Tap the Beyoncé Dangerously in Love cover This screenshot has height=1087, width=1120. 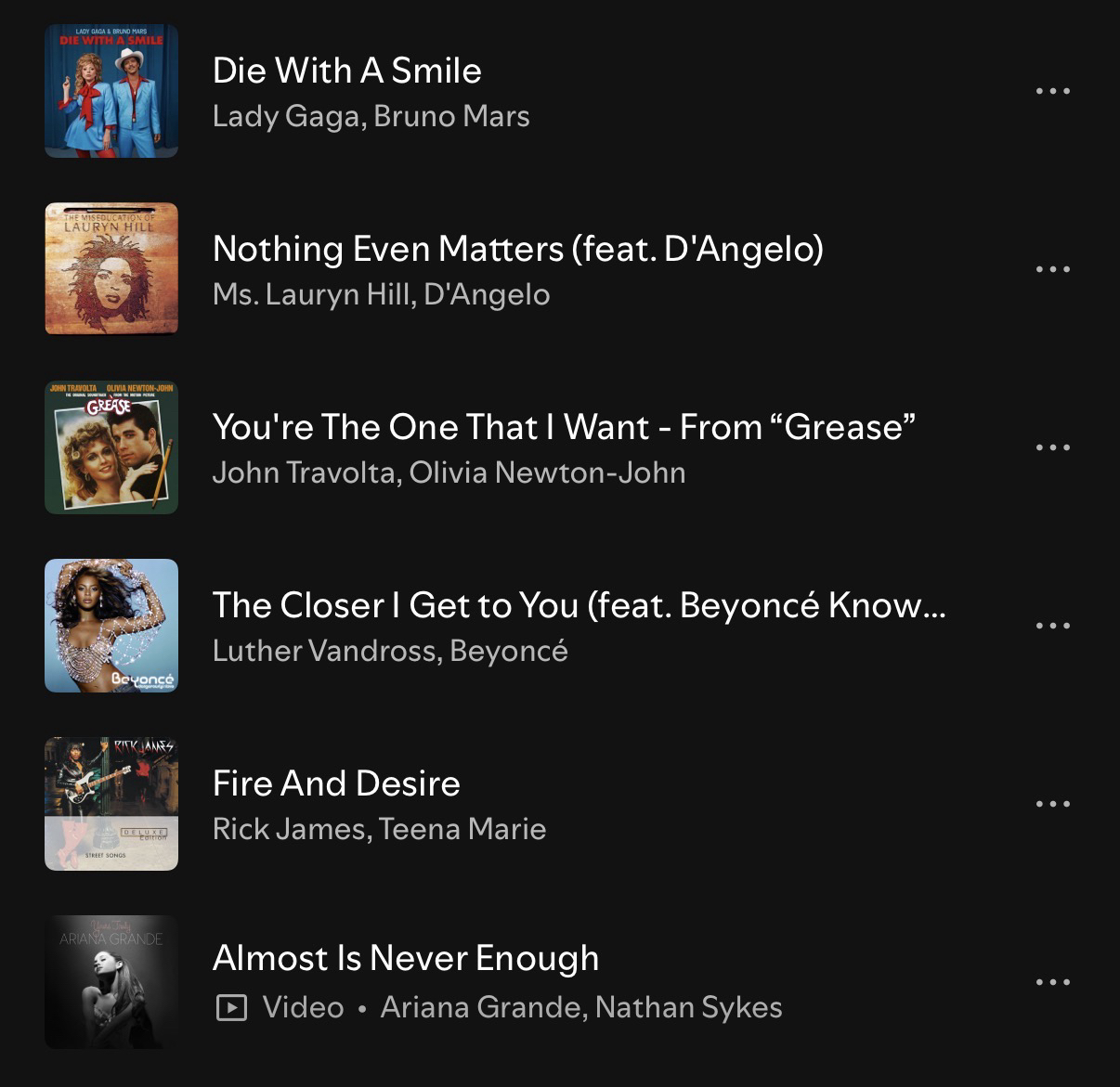pyautogui.click(x=111, y=626)
